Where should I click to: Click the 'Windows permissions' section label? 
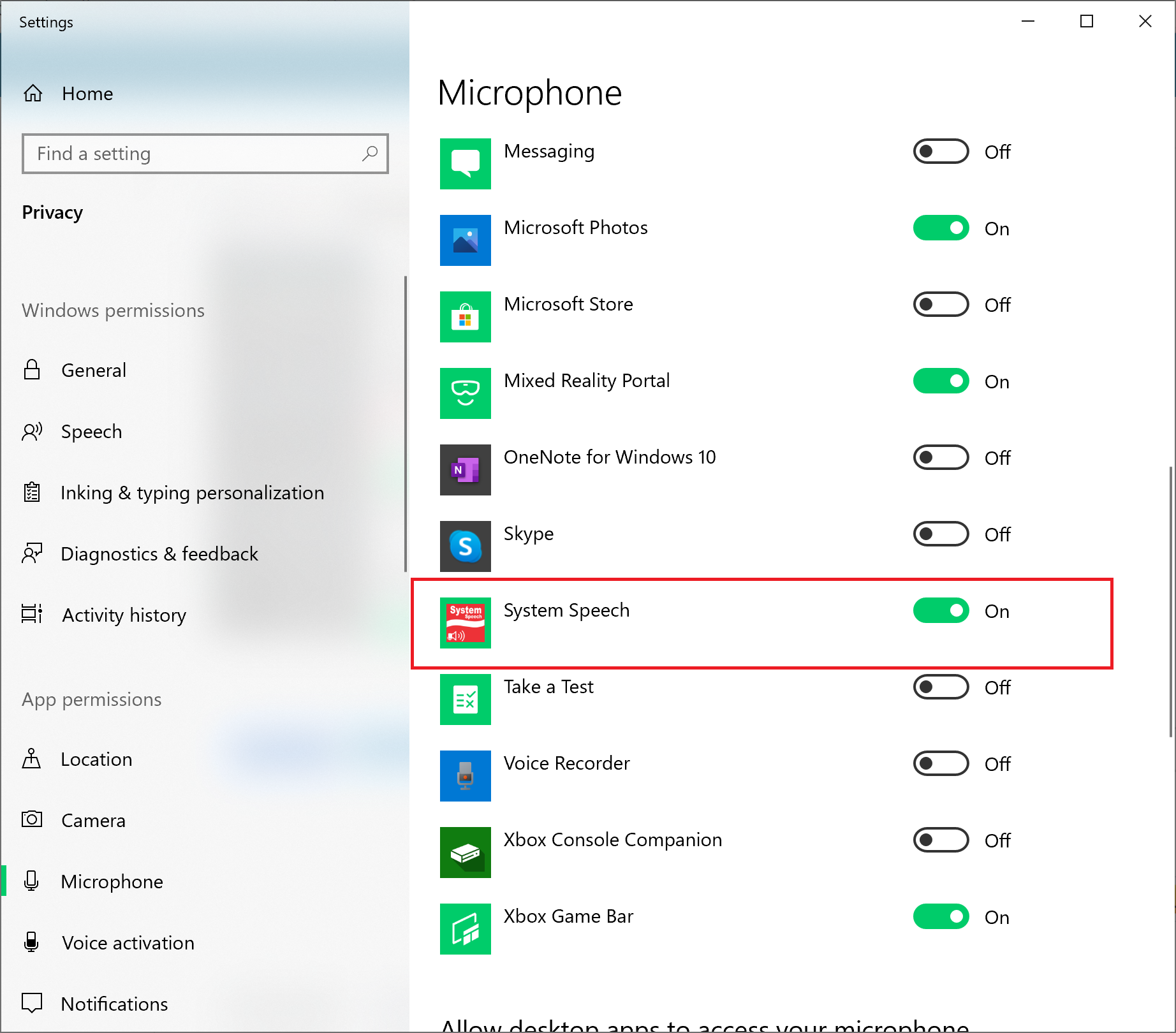[x=113, y=311]
